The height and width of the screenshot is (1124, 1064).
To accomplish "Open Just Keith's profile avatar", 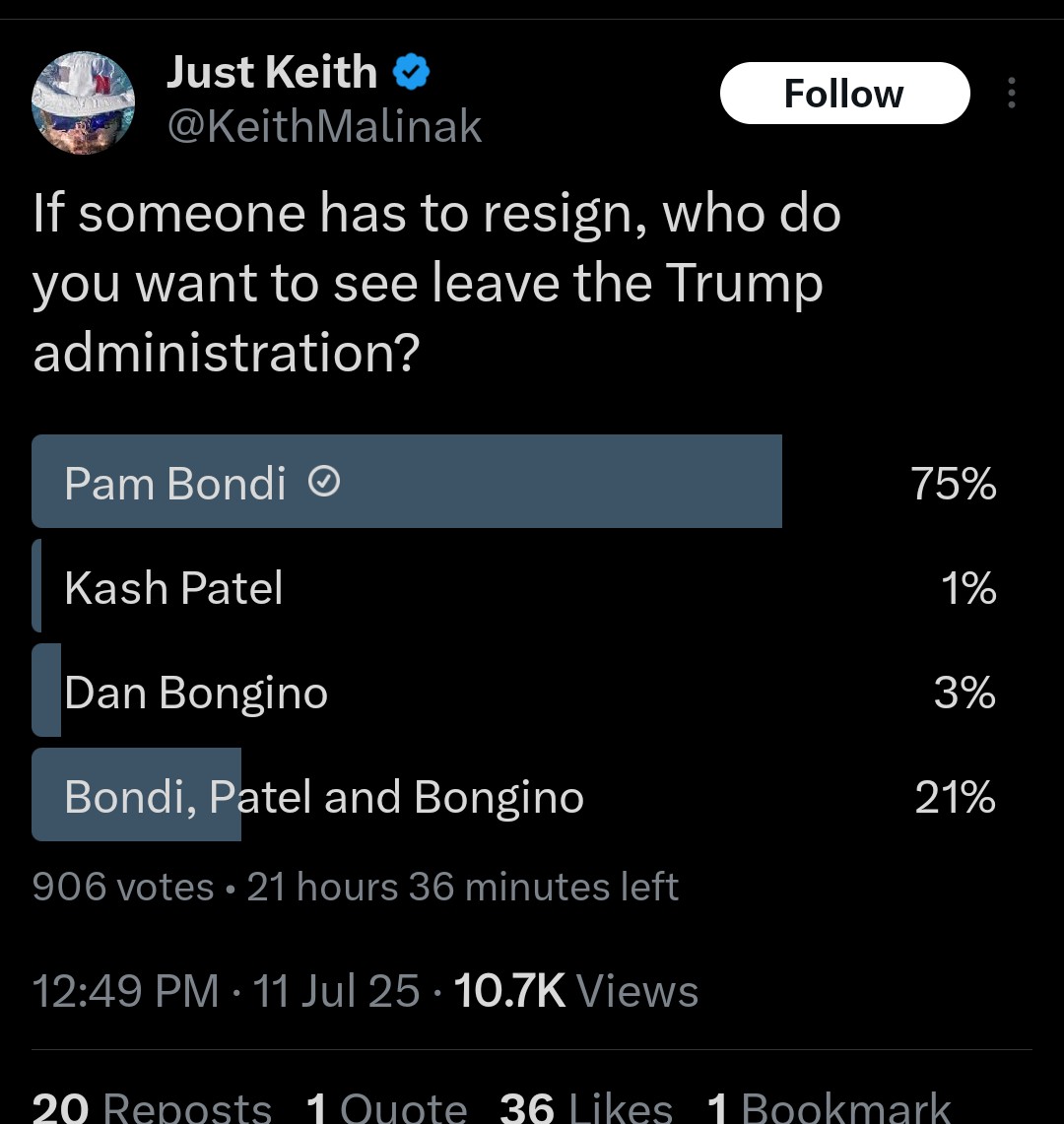I will click(83, 102).
